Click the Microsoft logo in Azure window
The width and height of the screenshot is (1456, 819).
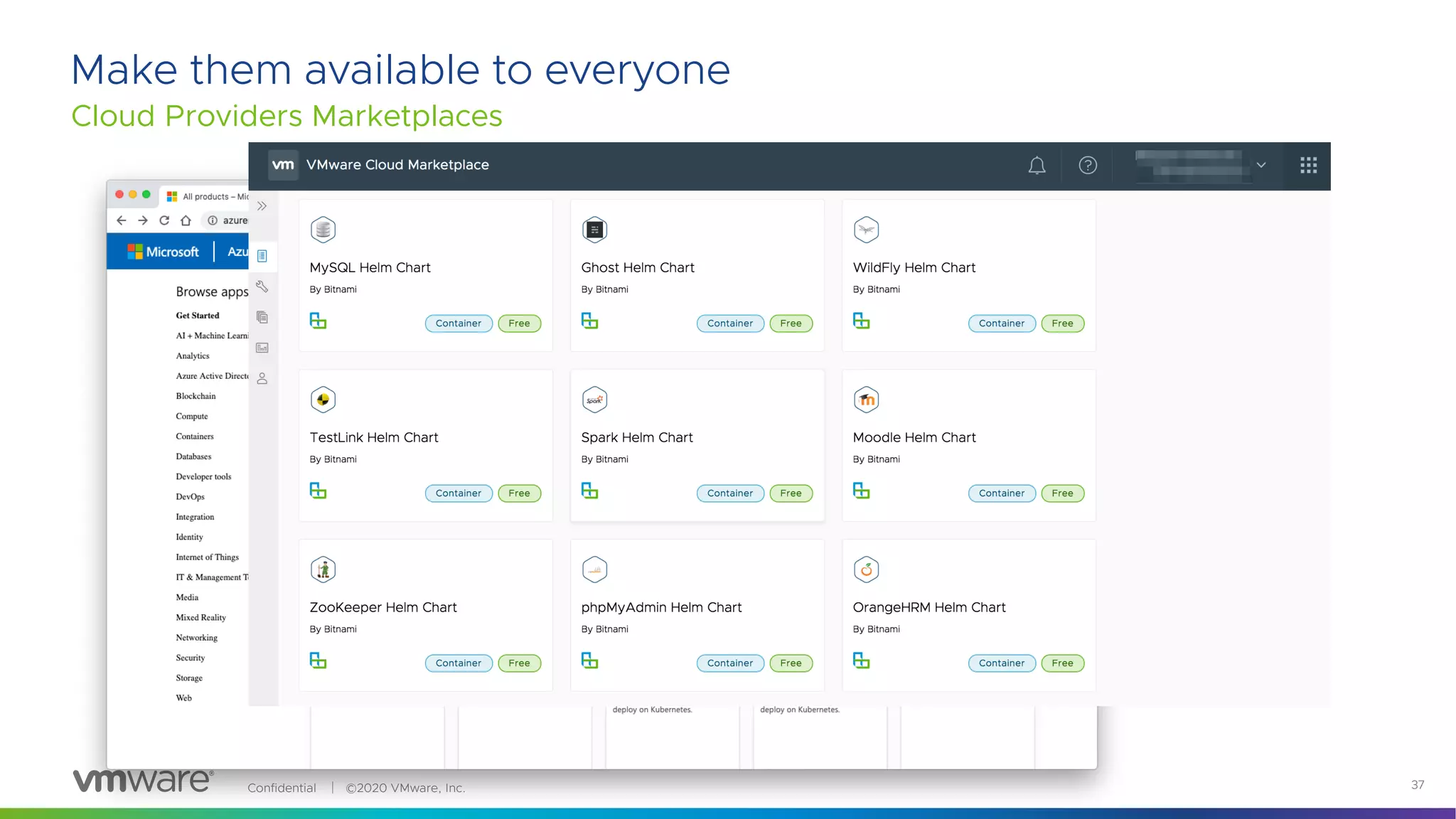[x=164, y=252]
